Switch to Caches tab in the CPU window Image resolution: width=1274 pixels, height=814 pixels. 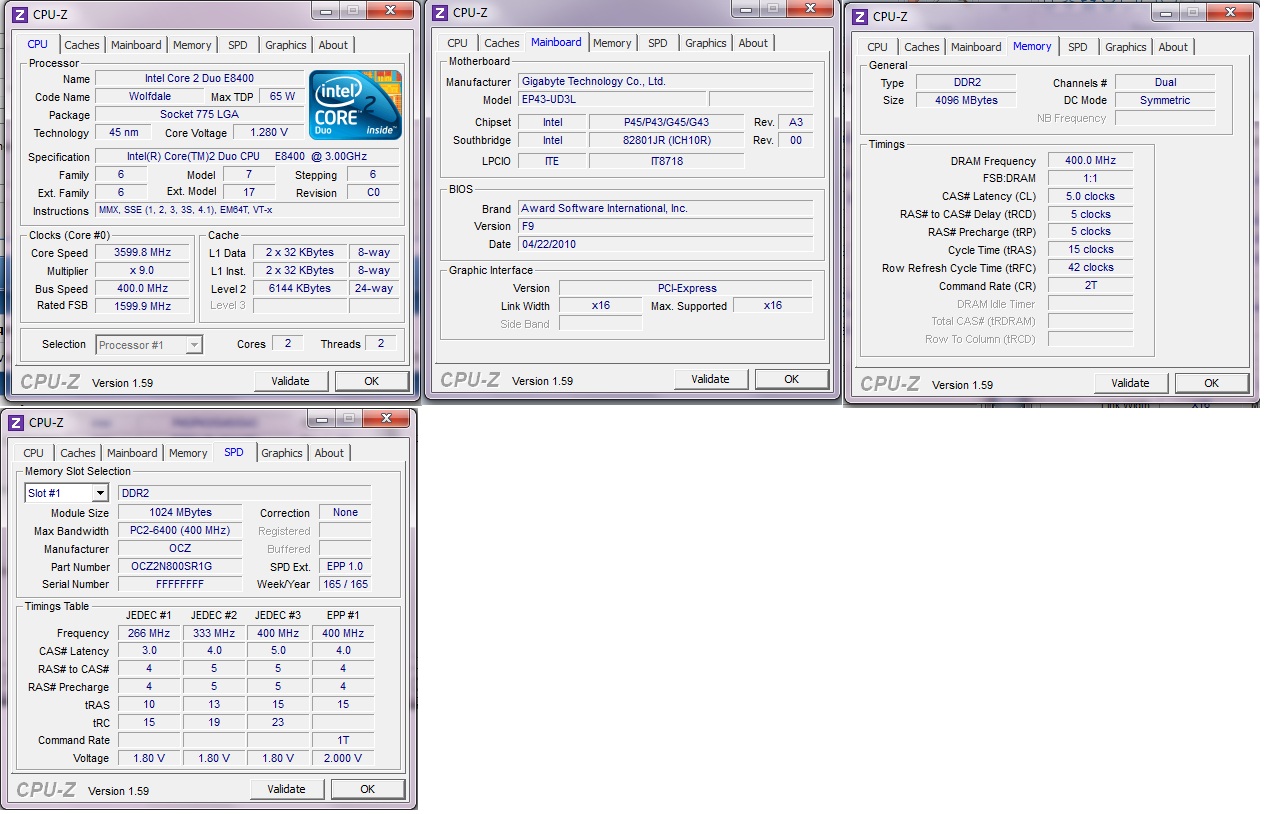82,45
